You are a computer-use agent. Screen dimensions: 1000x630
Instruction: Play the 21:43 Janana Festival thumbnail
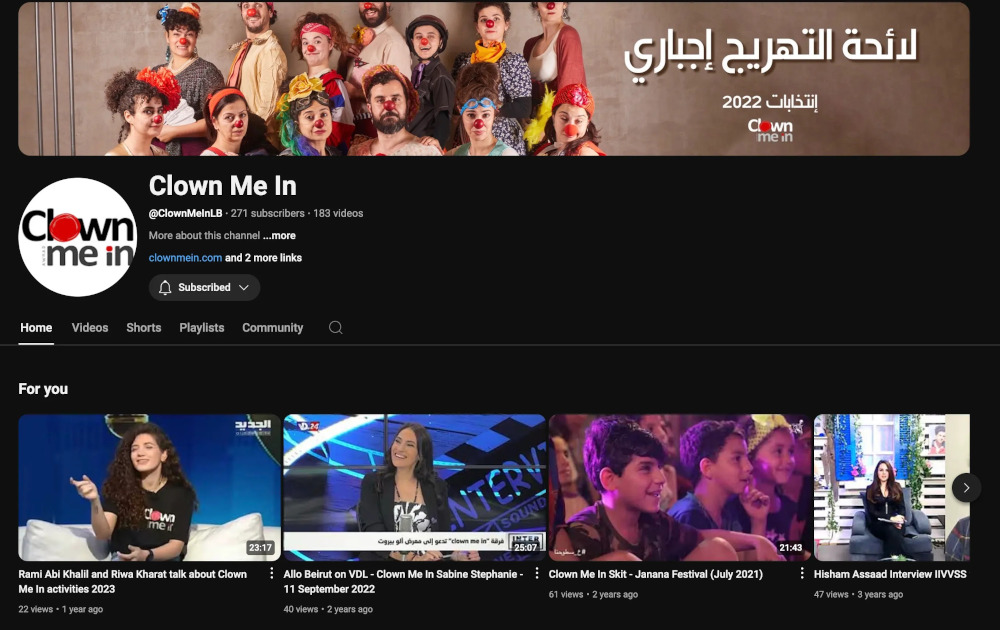[680, 488]
